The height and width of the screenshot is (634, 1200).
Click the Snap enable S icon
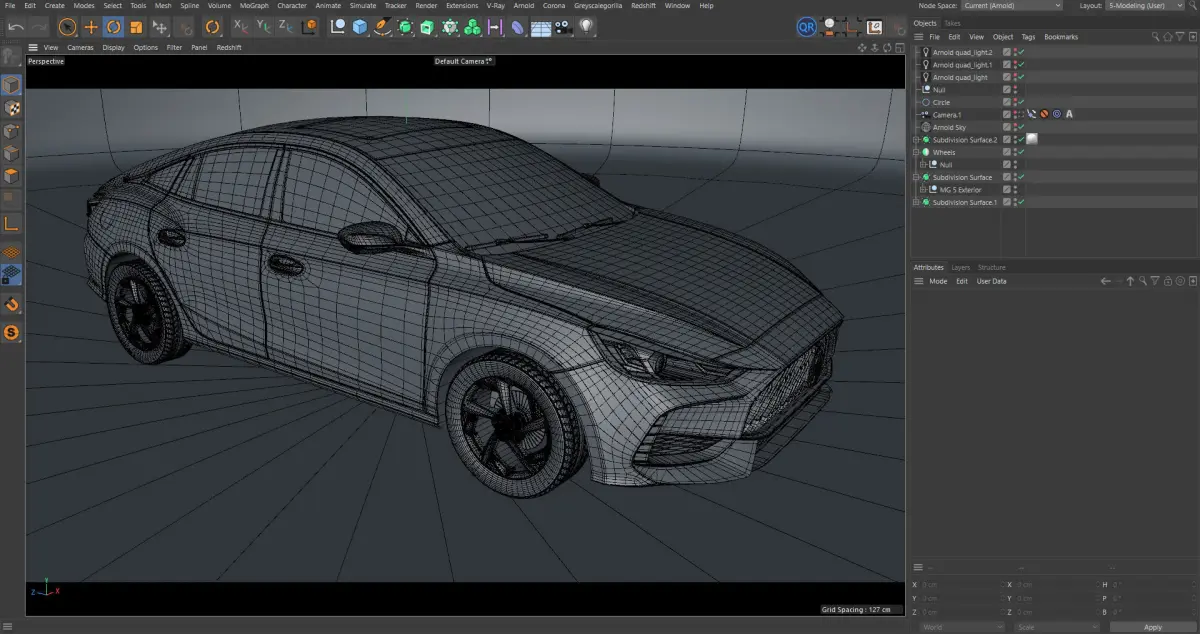pos(12,332)
